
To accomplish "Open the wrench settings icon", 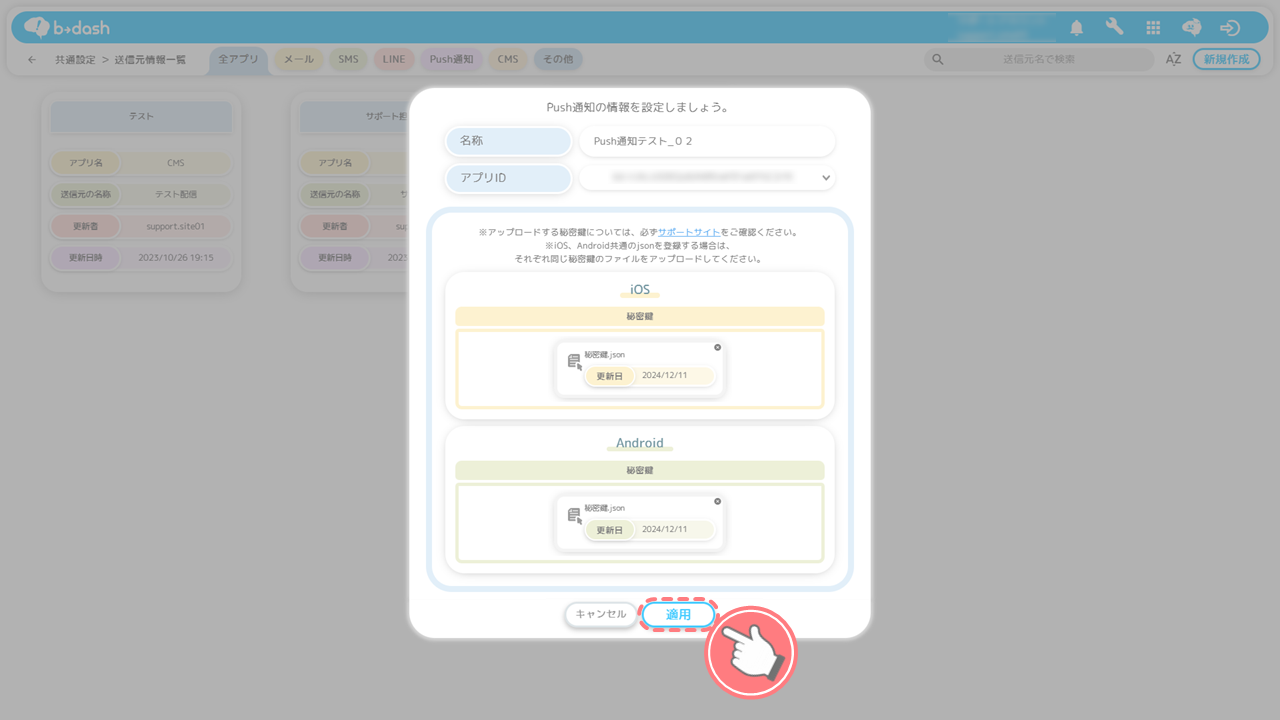I will [1114, 28].
